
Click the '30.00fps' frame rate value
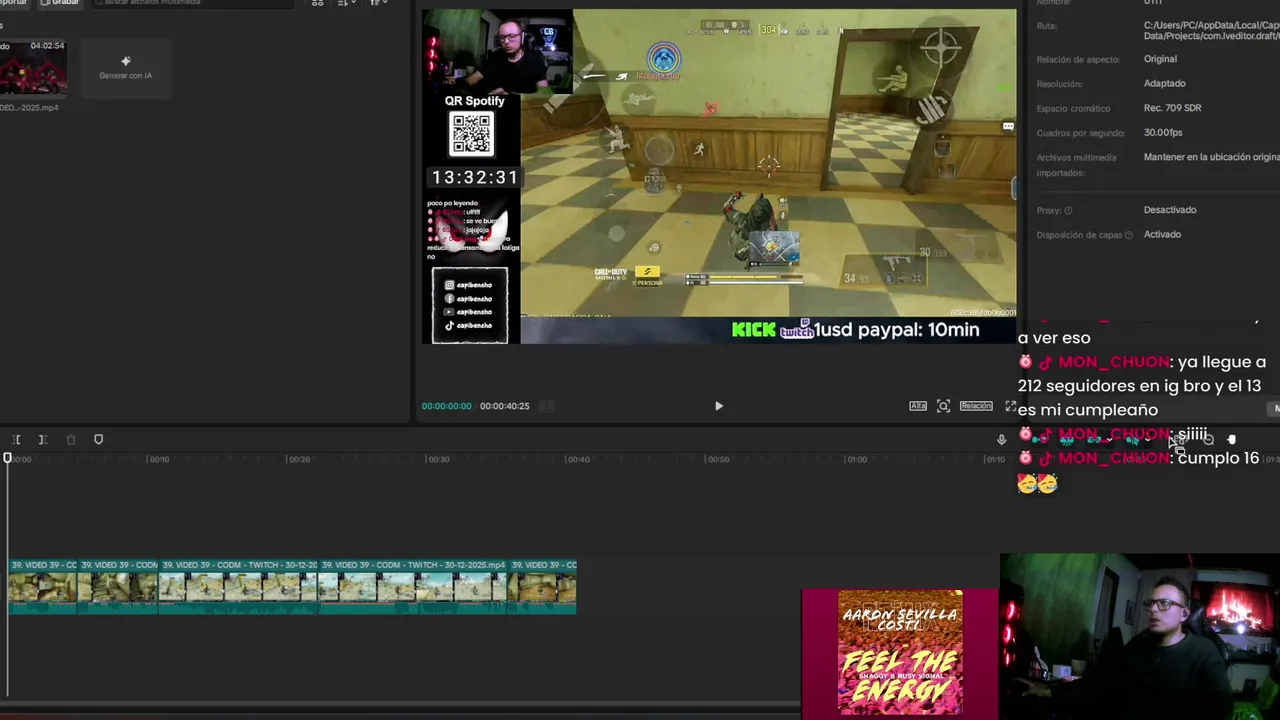click(x=1163, y=132)
